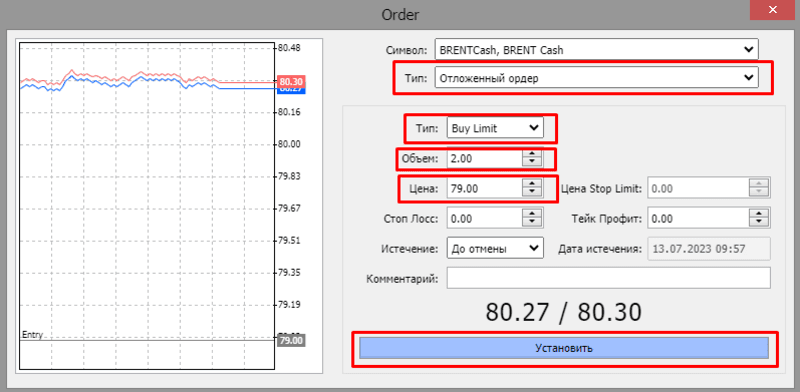Click the 80.27 / 80.30 quote text

click(563, 312)
